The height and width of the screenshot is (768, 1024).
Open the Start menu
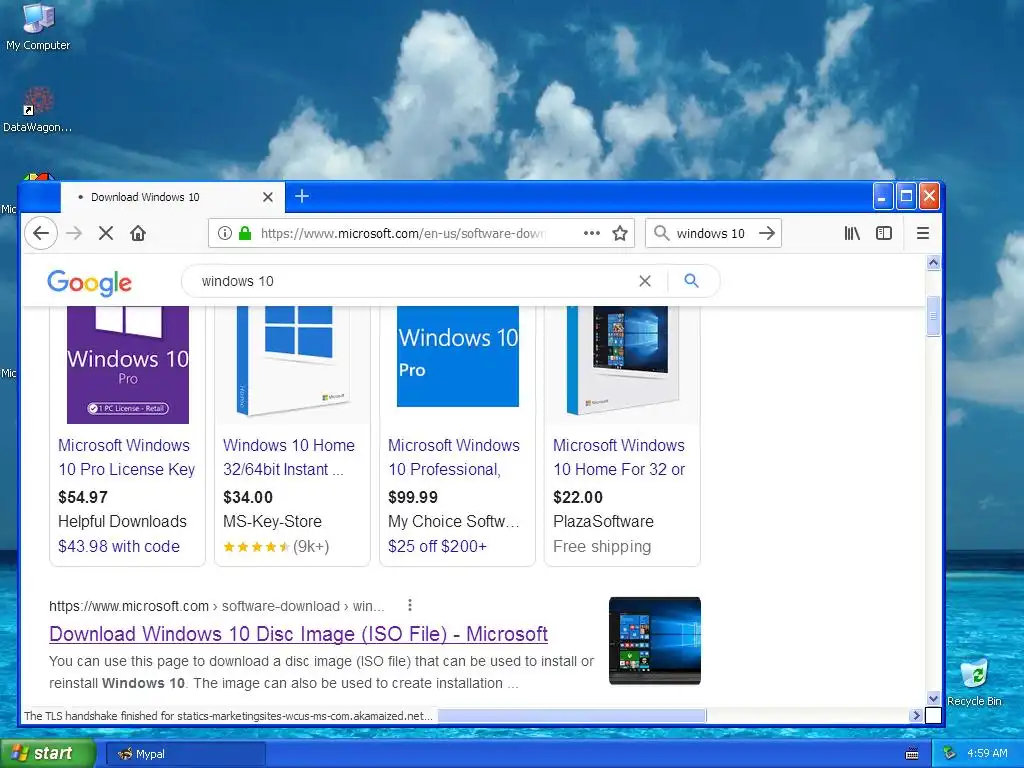pos(47,754)
